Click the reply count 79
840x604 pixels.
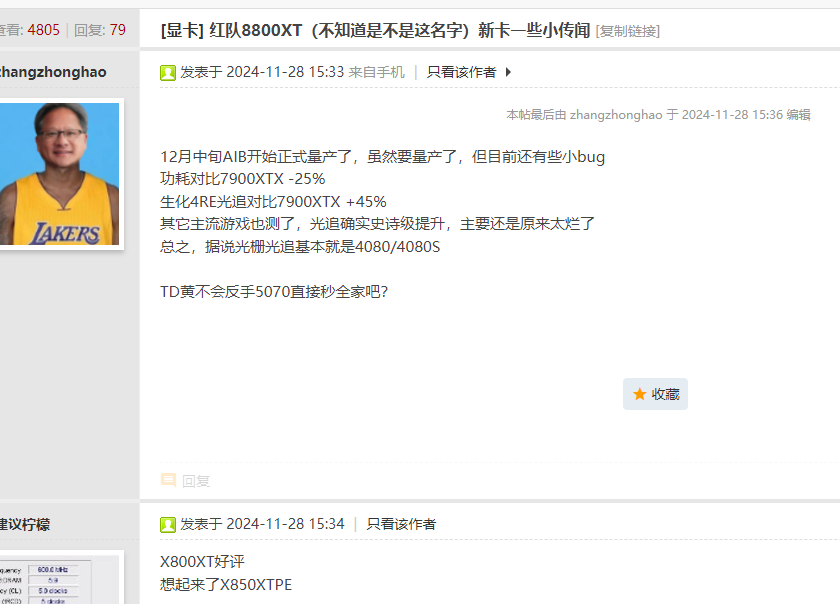point(117,30)
